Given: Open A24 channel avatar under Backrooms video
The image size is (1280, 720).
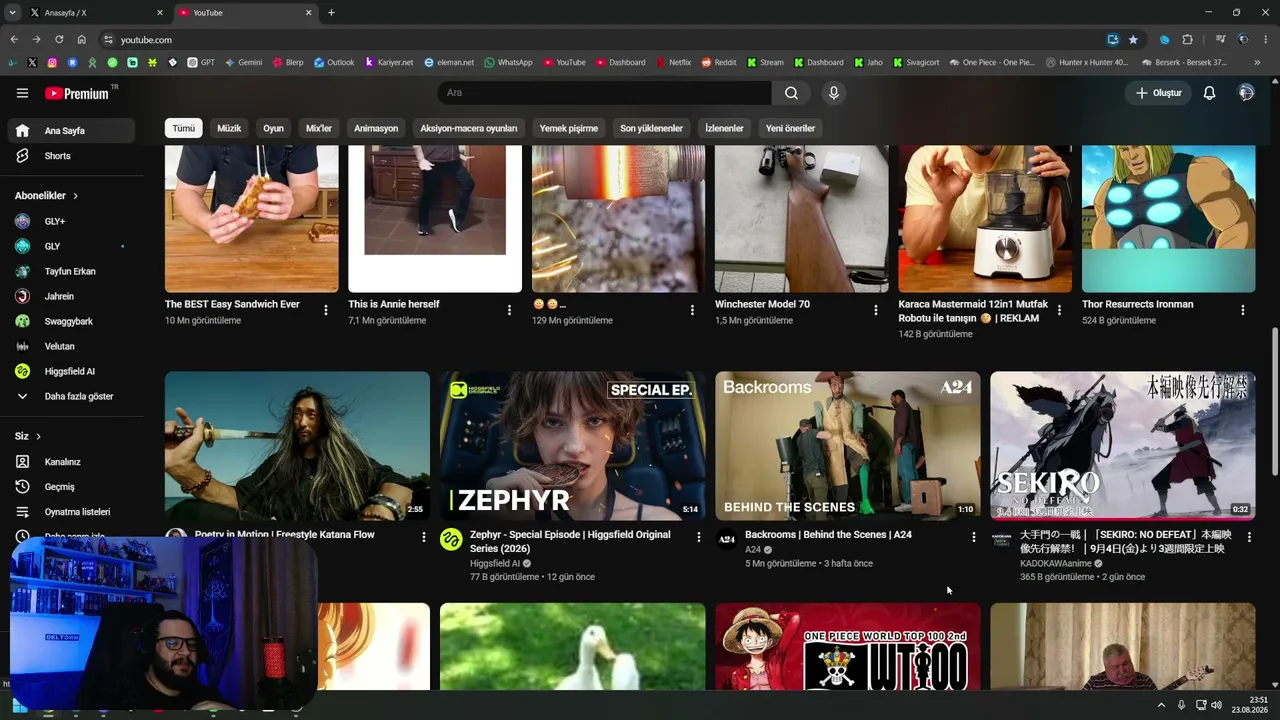Looking at the screenshot, I should click(x=726, y=540).
